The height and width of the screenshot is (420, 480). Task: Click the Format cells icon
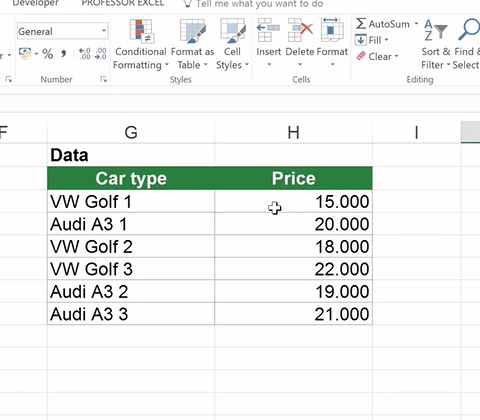[332, 30]
